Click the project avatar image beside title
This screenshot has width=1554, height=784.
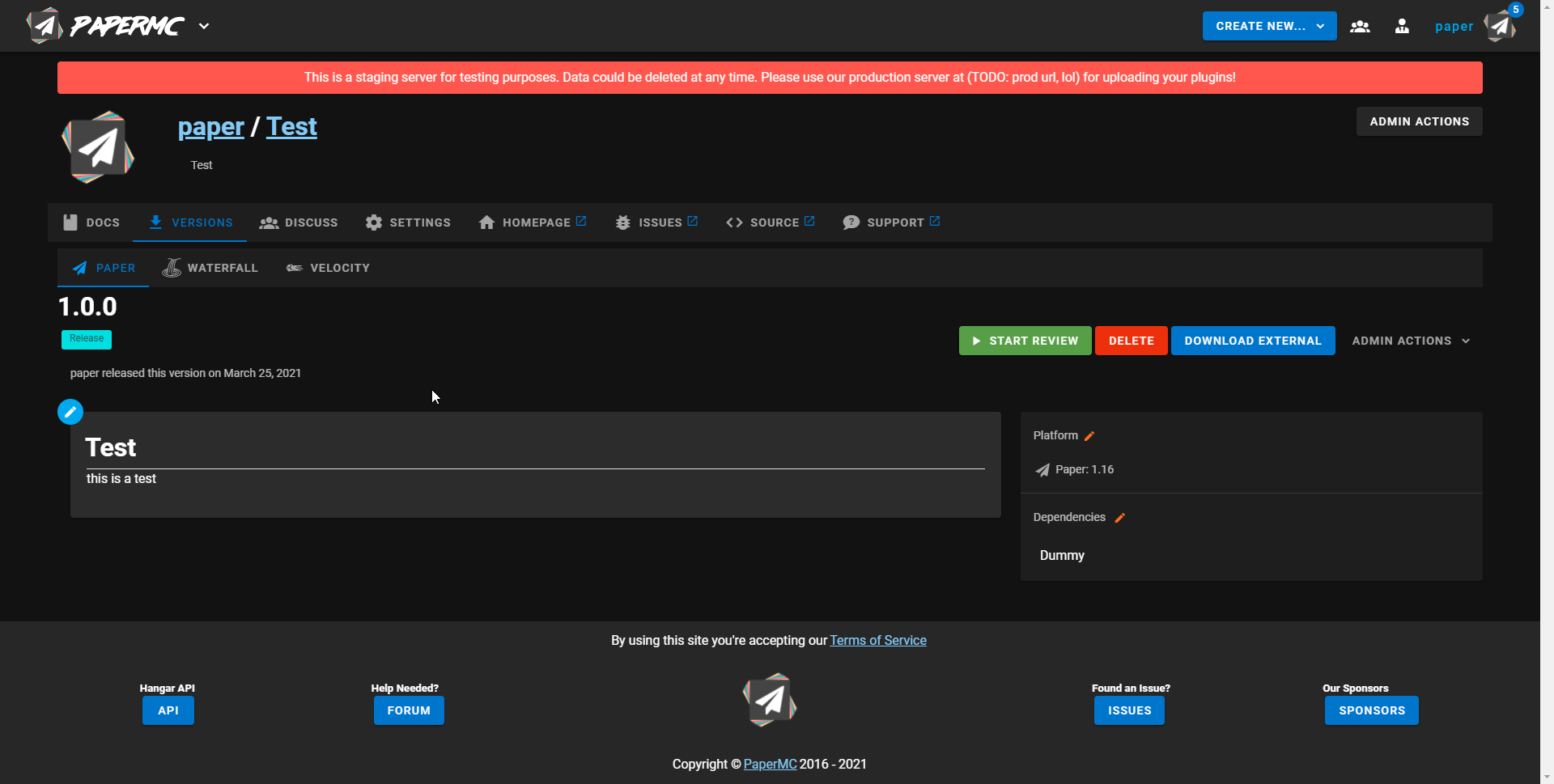coord(98,147)
